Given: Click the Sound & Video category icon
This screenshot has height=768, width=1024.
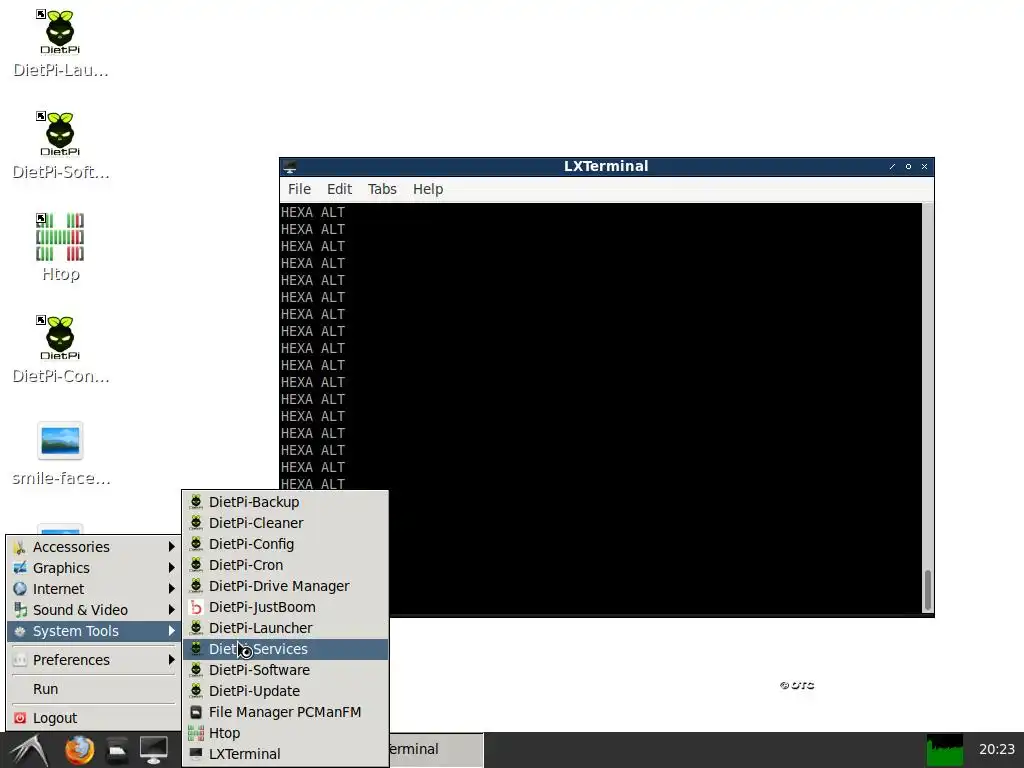Looking at the screenshot, I should coord(20,609).
